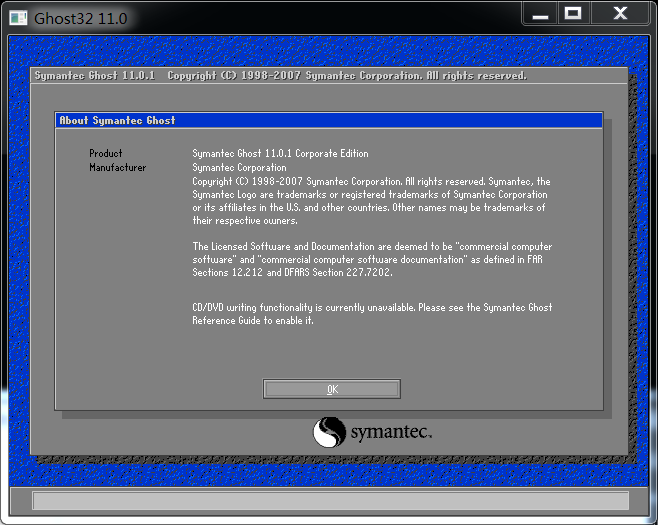The width and height of the screenshot is (658, 525).
Task: Click the Manufacturer label
Action: click(x=117, y=168)
